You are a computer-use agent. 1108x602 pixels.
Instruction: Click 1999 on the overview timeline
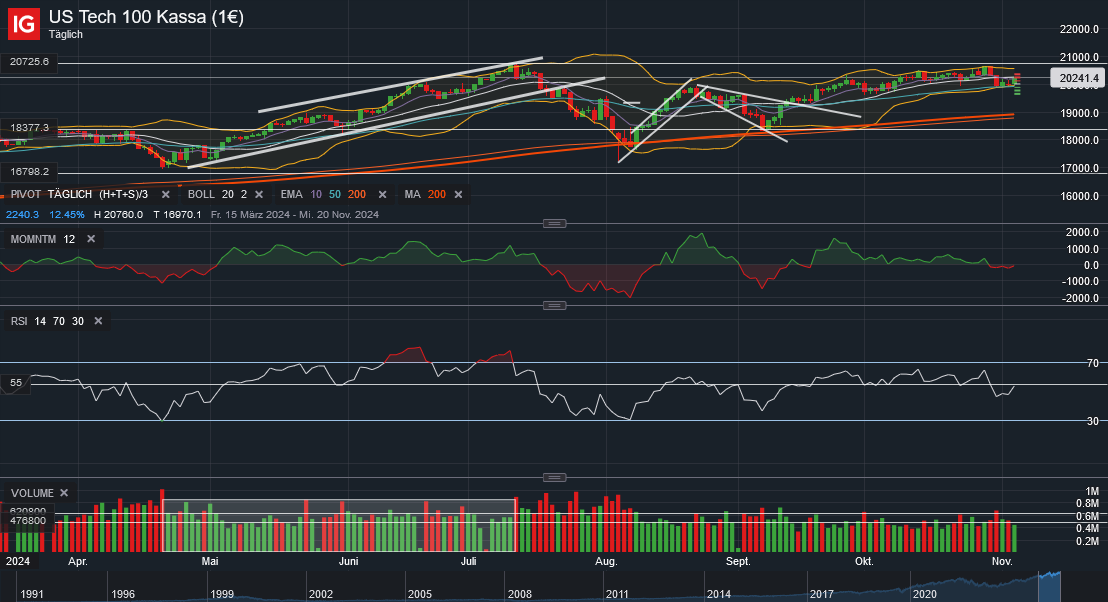click(222, 594)
